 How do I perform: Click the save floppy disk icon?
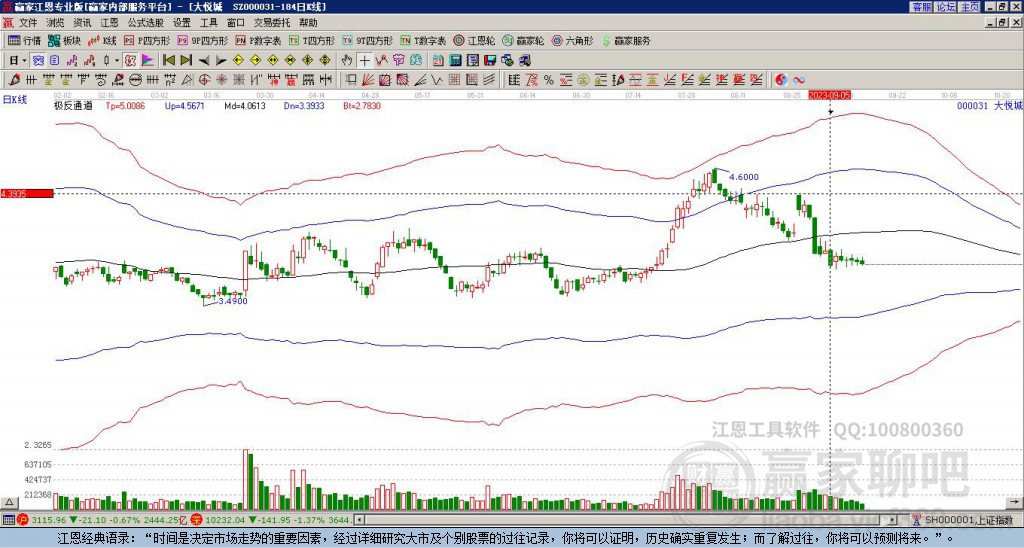490,61
